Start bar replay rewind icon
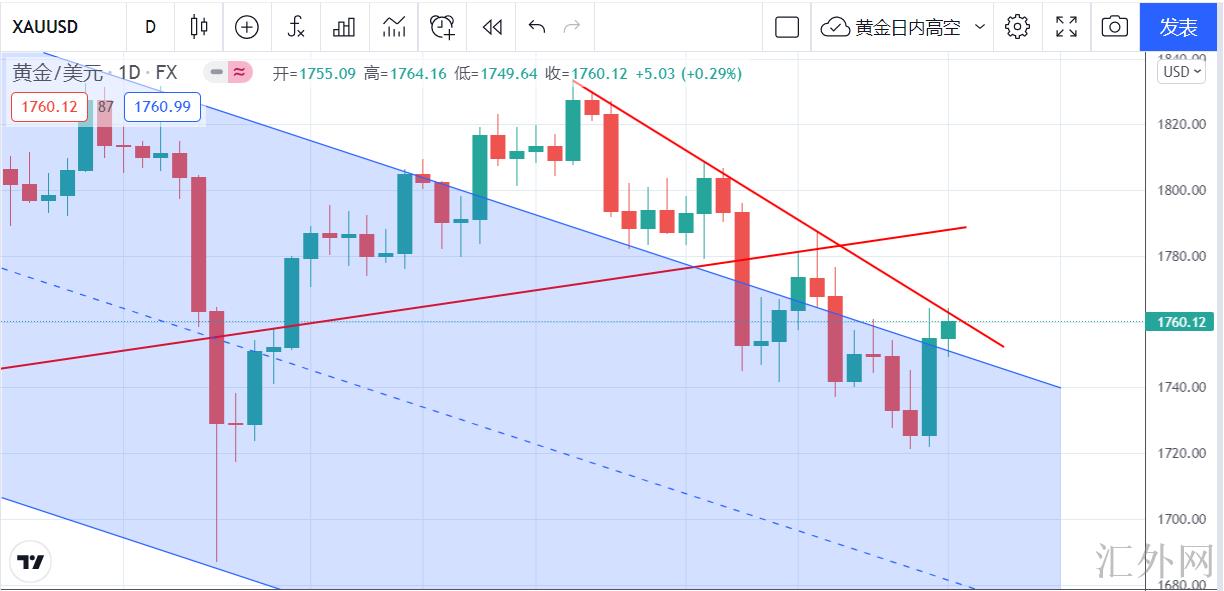The image size is (1224, 591). (x=492, y=27)
